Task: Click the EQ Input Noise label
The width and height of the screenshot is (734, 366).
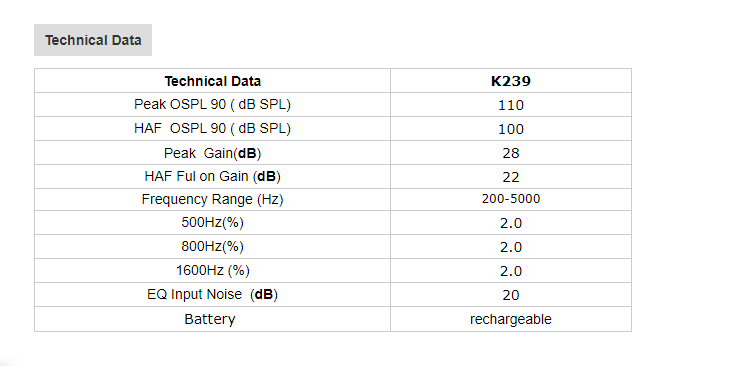Action: 213,294
